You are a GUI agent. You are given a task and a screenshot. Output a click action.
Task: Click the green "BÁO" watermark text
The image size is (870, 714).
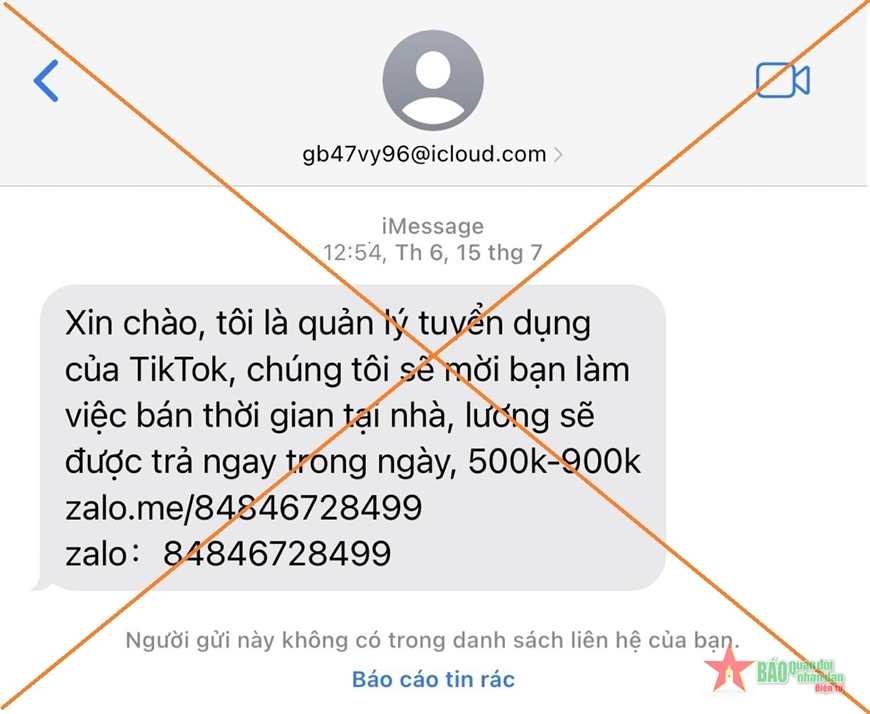pyautogui.click(x=772, y=672)
